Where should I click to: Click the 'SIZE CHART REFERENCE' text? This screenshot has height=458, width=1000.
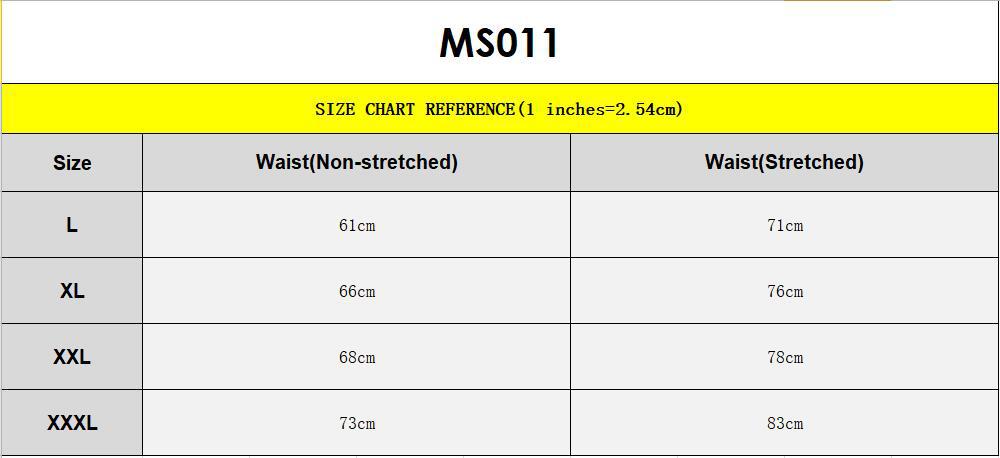(414, 109)
